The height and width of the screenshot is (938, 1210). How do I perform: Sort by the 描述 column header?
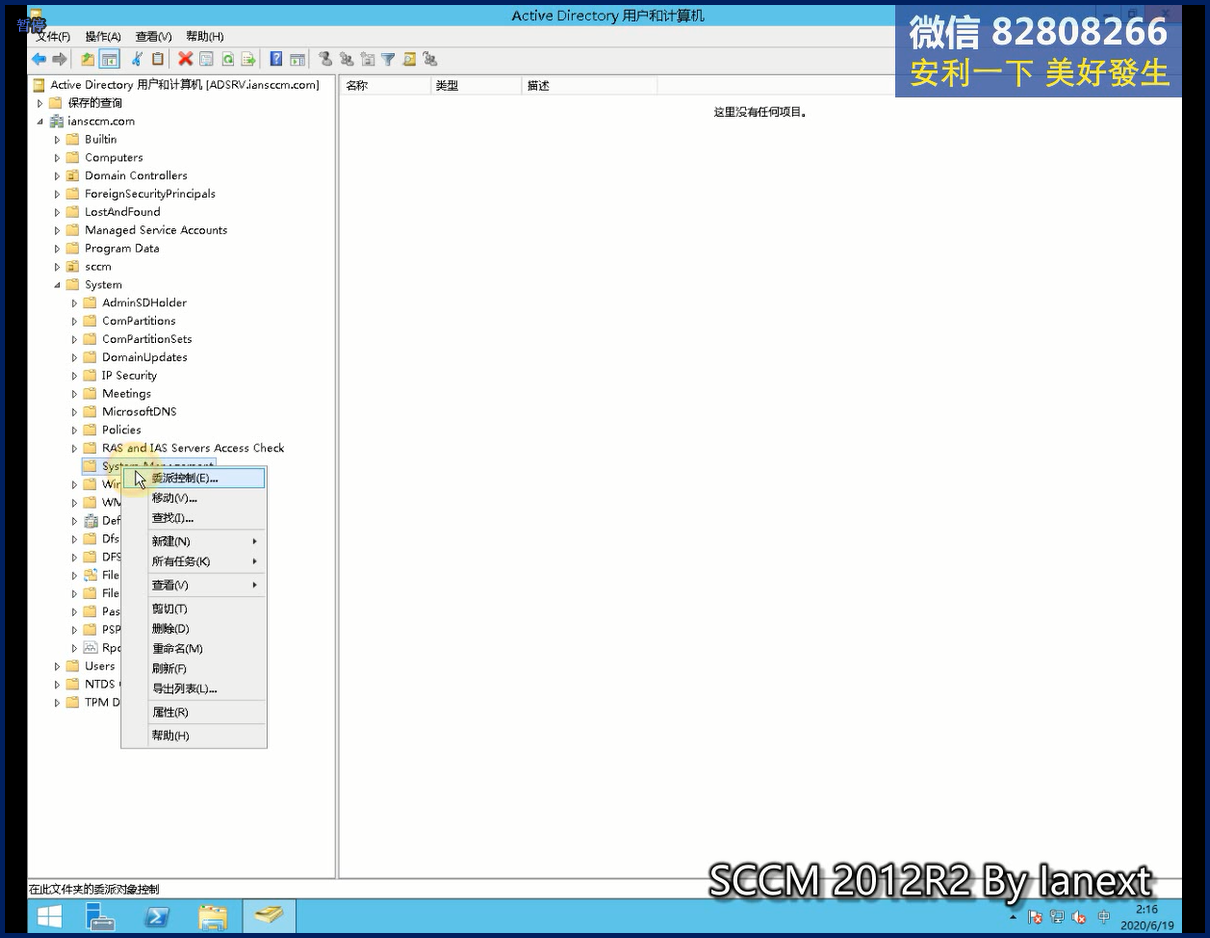click(x=590, y=86)
